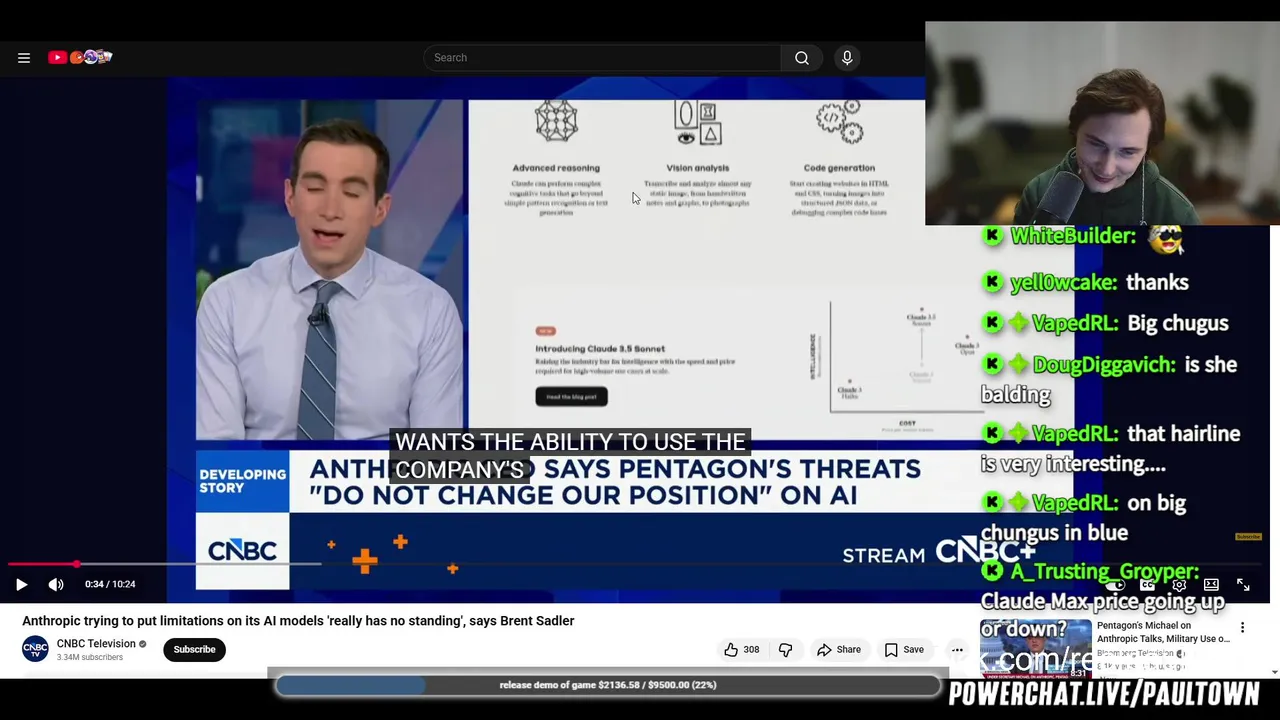Screen dimensions: 1280x720
Task: Mute the video volume
Action: [x=56, y=584]
